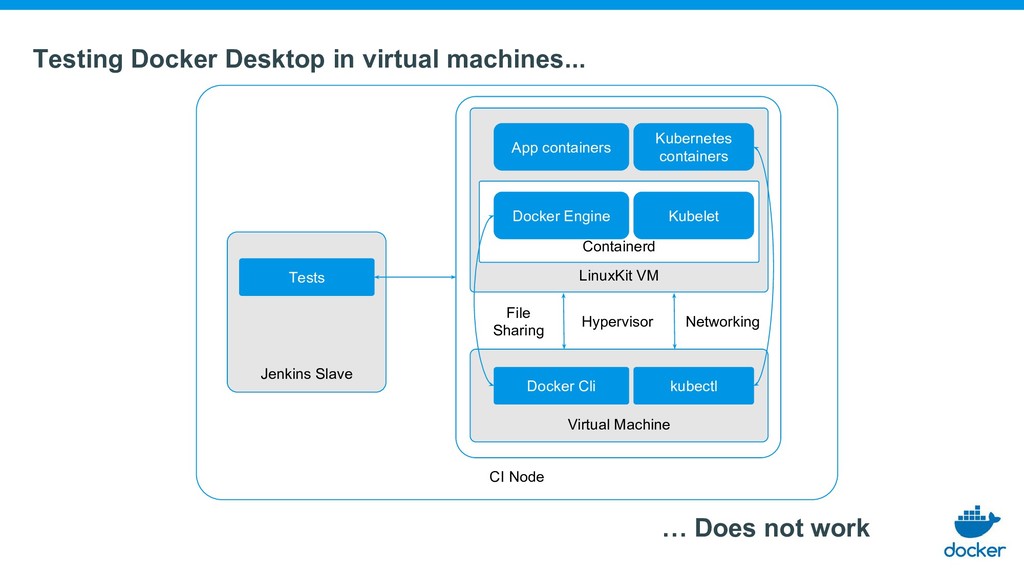The width and height of the screenshot is (1024, 576).
Task: Click the Networking label
Action: coord(722,321)
